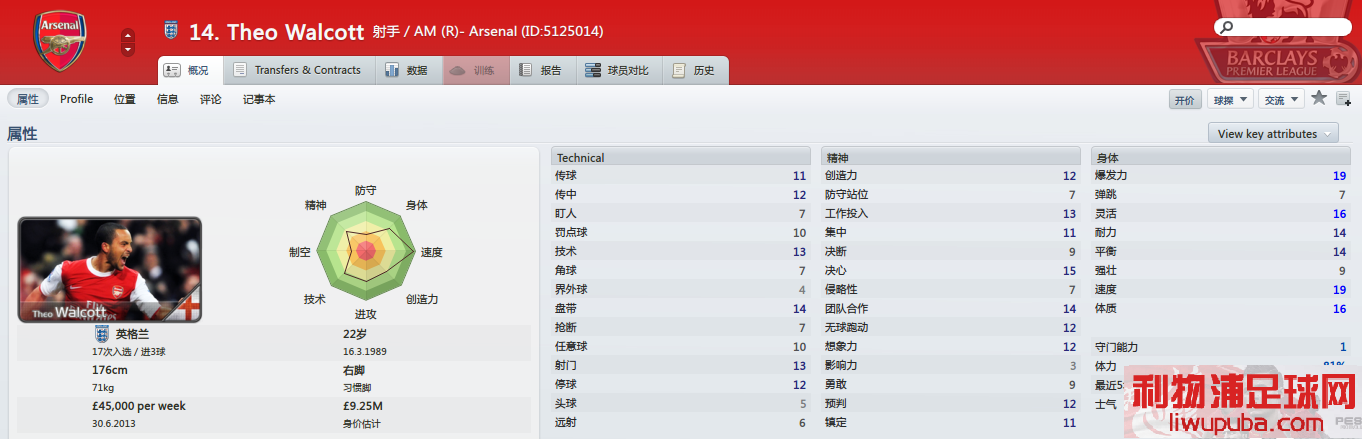Switch to the 球员对比 comparison tab
Screen dimensions: 1362x439
pyautogui.click(x=619, y=70)
